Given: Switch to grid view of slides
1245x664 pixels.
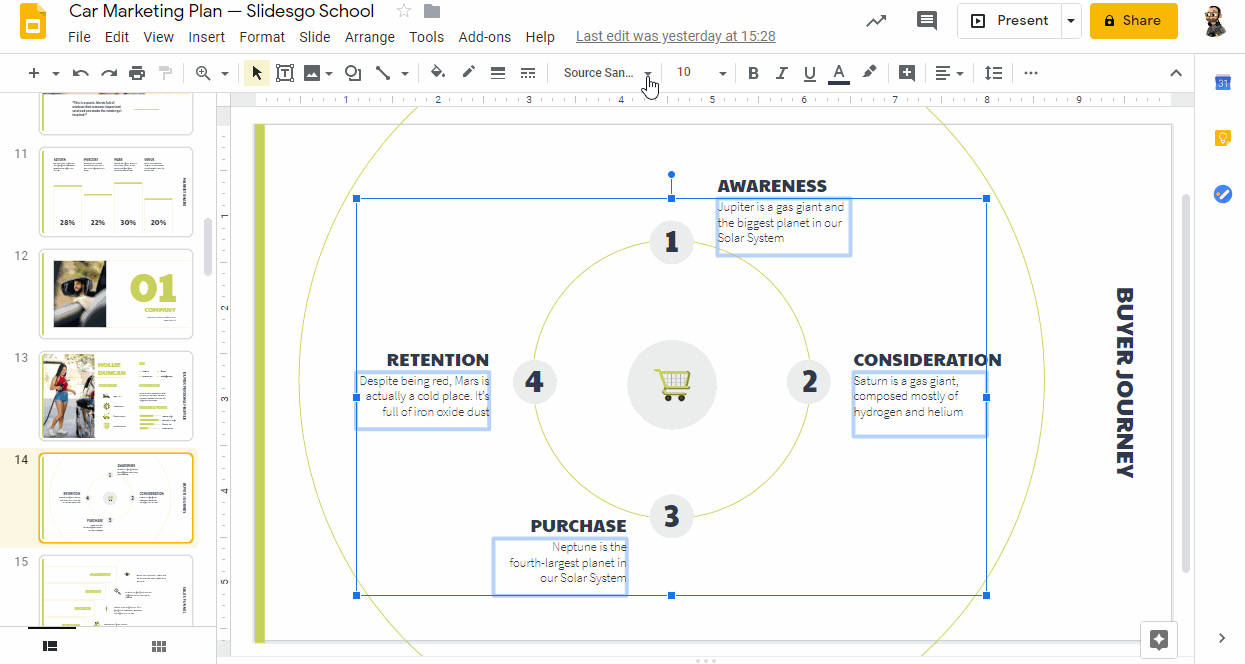Looking at the screenshot, I should (158, 646).
